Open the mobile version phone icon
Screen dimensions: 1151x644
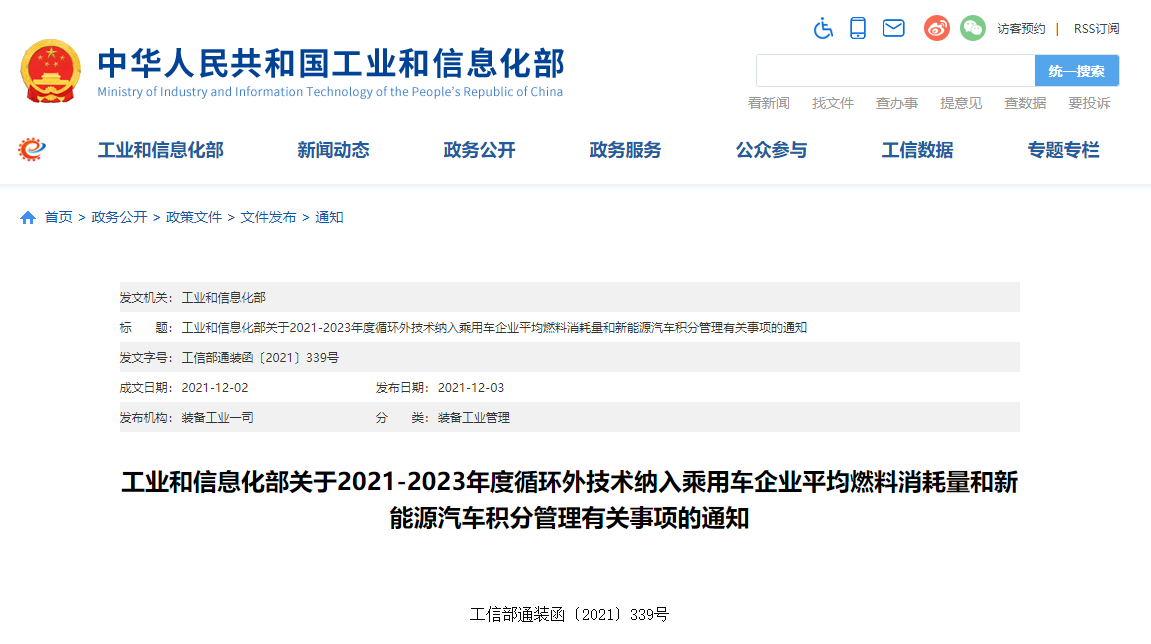click(x=857, y=28)
